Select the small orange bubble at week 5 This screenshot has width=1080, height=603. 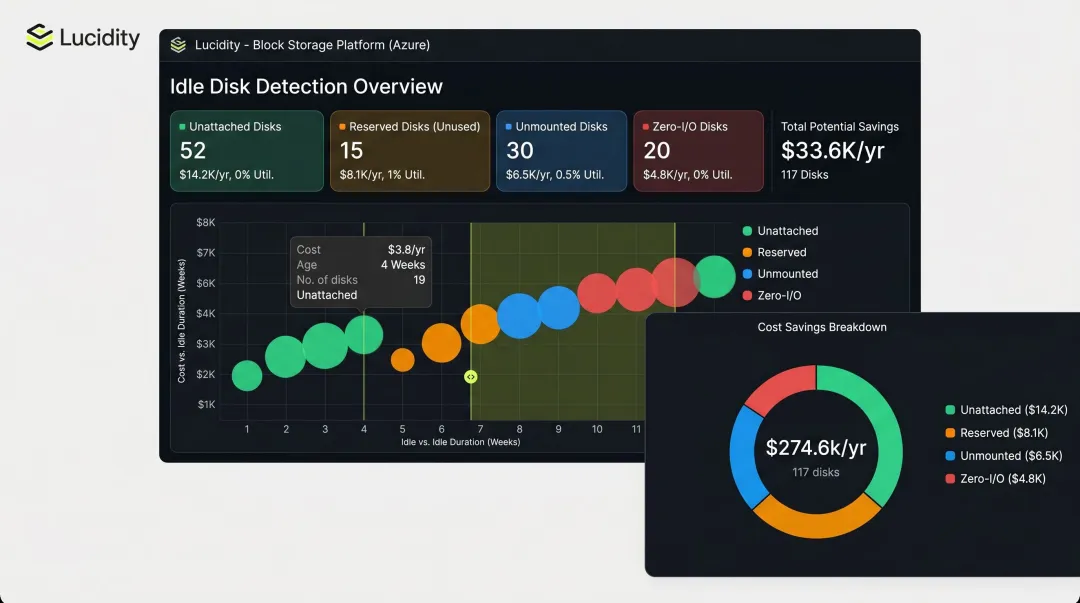point(402,360)
